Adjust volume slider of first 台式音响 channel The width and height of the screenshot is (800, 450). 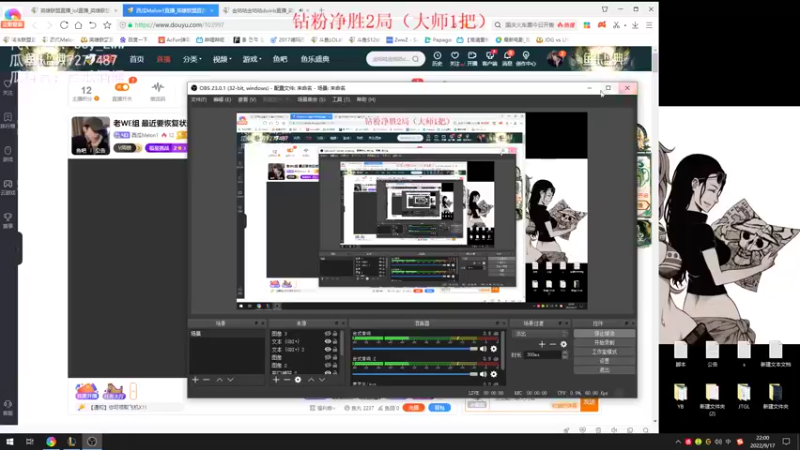(x=415, y=349)
